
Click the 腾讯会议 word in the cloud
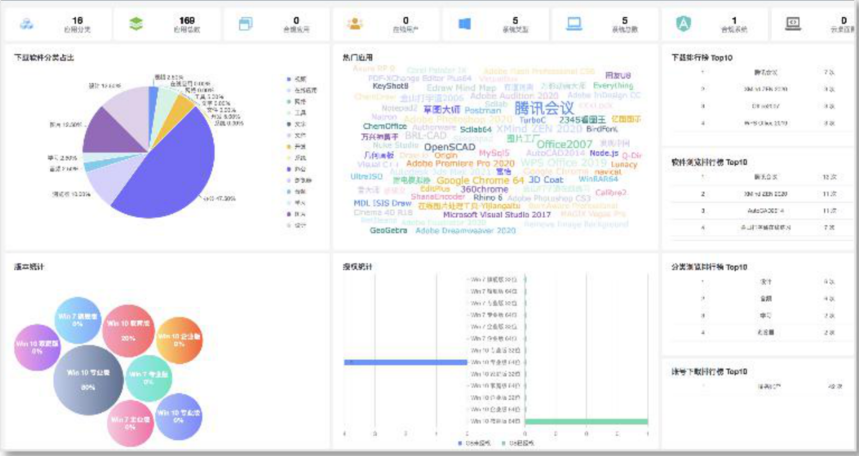pyautogui.click(x=544, y=107)
